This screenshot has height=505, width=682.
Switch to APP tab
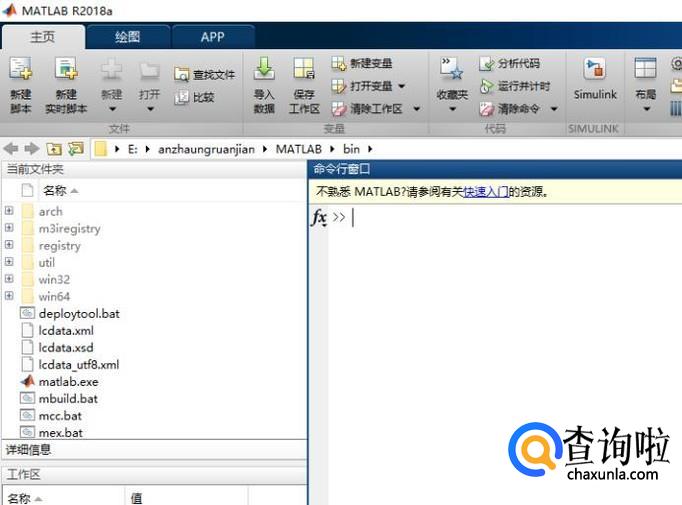click(x=213, y=37)
